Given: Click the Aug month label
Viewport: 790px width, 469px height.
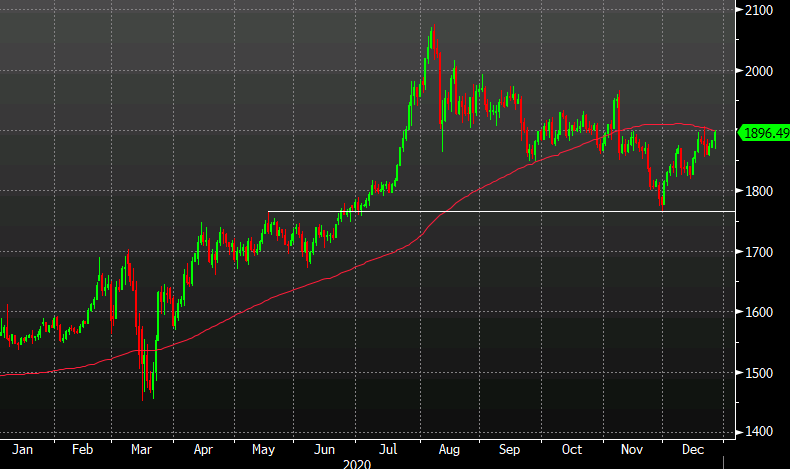Looking at the screenshot, I should click(x=448, y=449).
